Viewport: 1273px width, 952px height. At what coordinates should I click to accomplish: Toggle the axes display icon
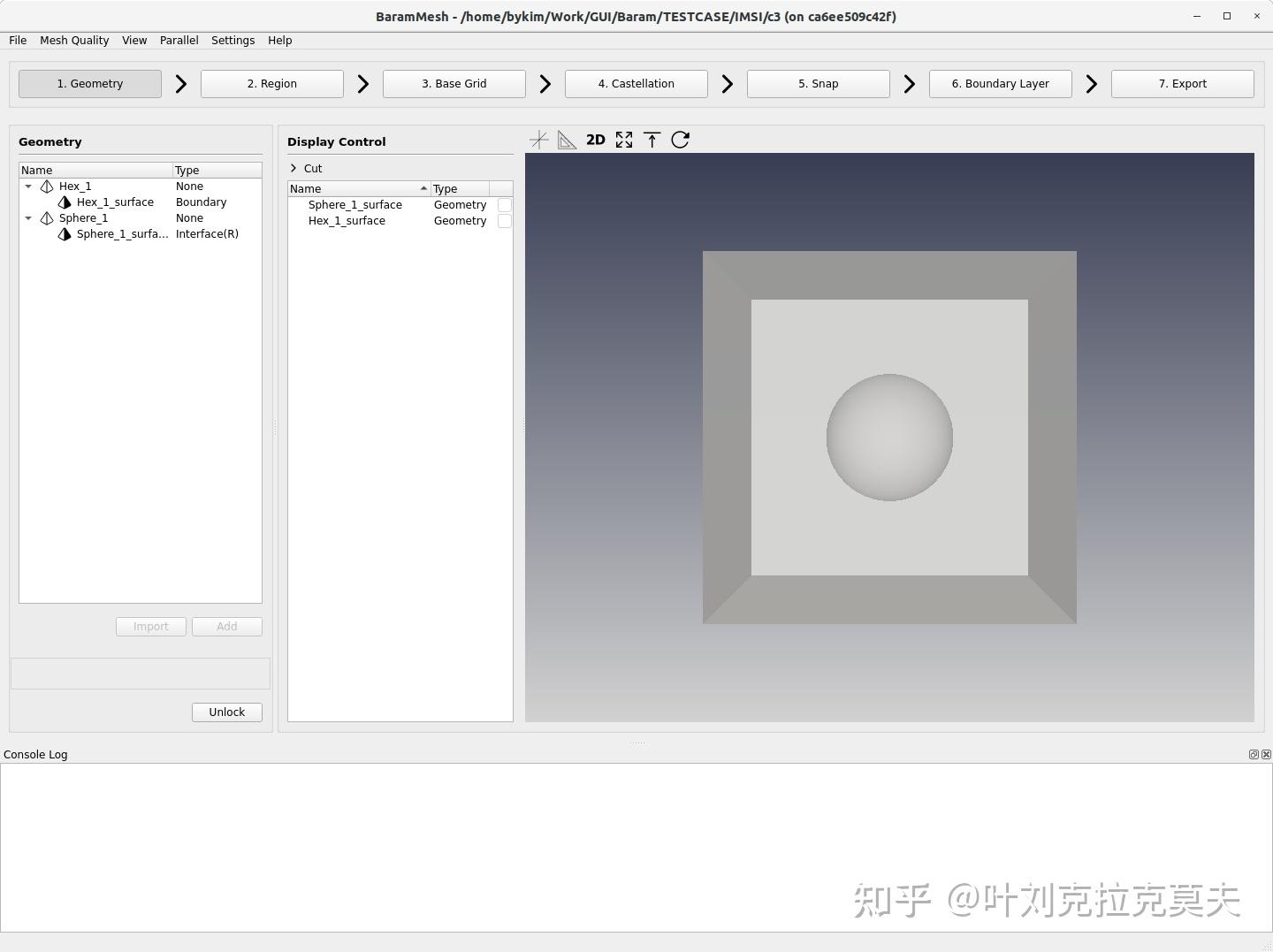538,140
